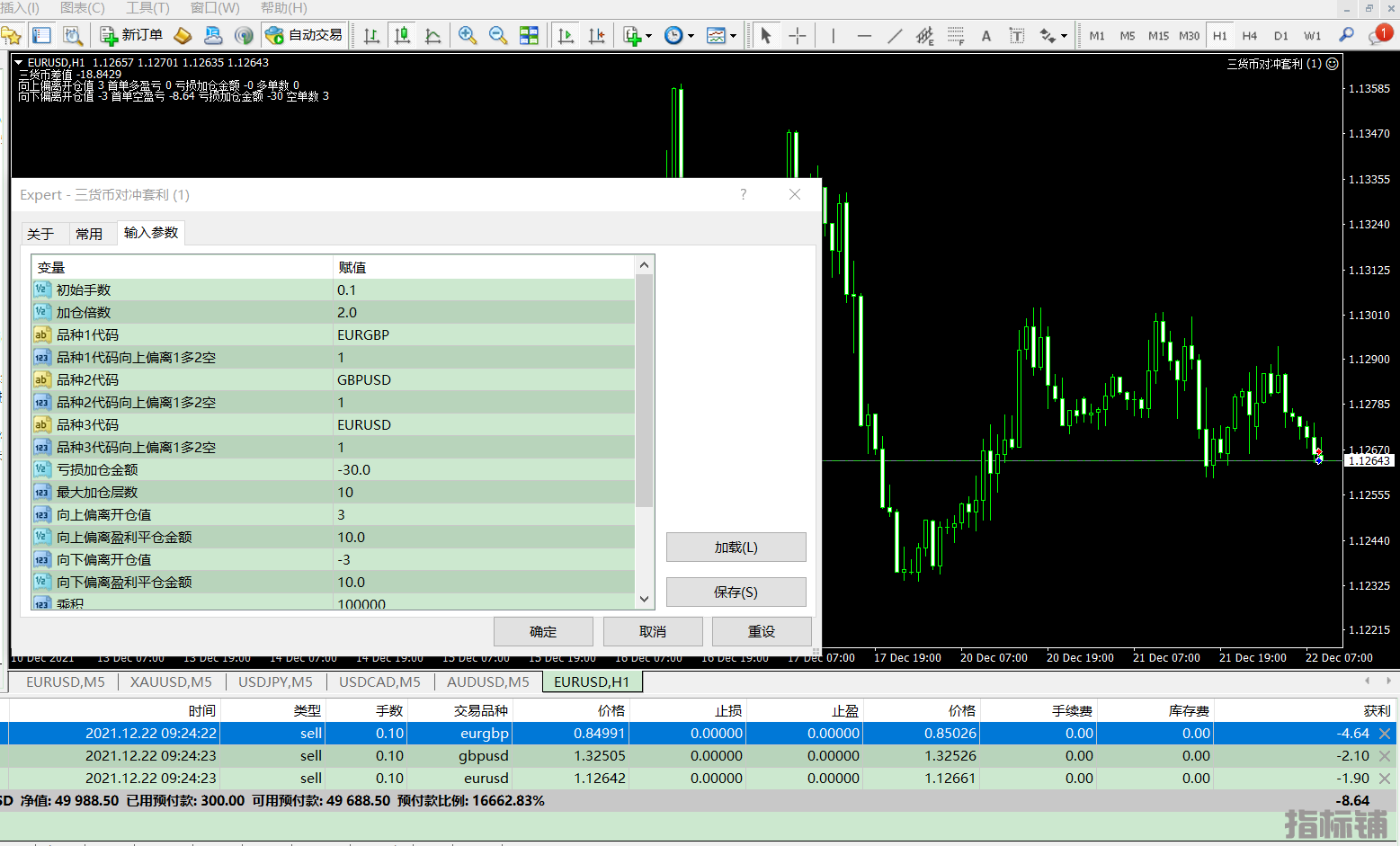Click the 保存(S) button

coord(736,592)
